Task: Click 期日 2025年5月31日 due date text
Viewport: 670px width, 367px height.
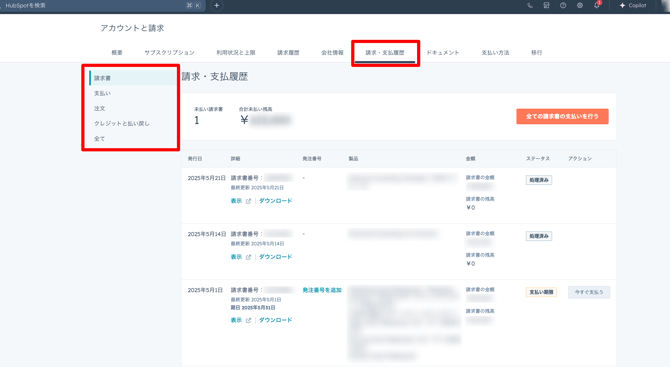Action: tap(253, 308)
